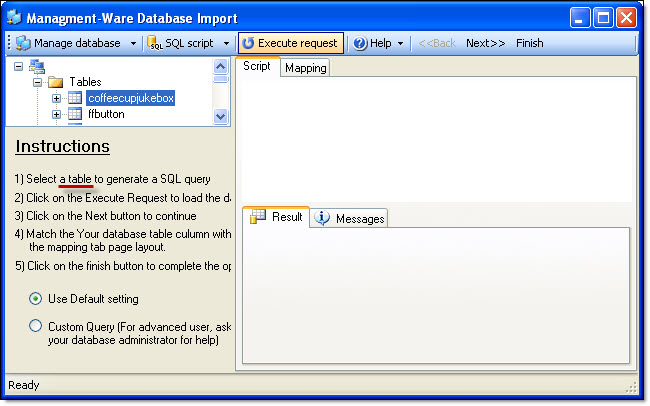Click the tree scrollbar down arrow
The width and height of the screenshot is (650, 406).
click(221, 117)
